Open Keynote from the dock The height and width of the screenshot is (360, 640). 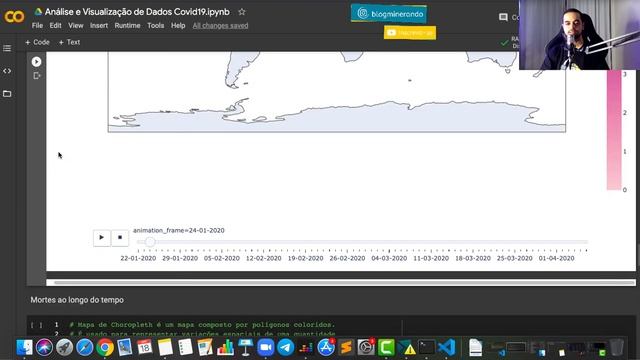(245, 347)
